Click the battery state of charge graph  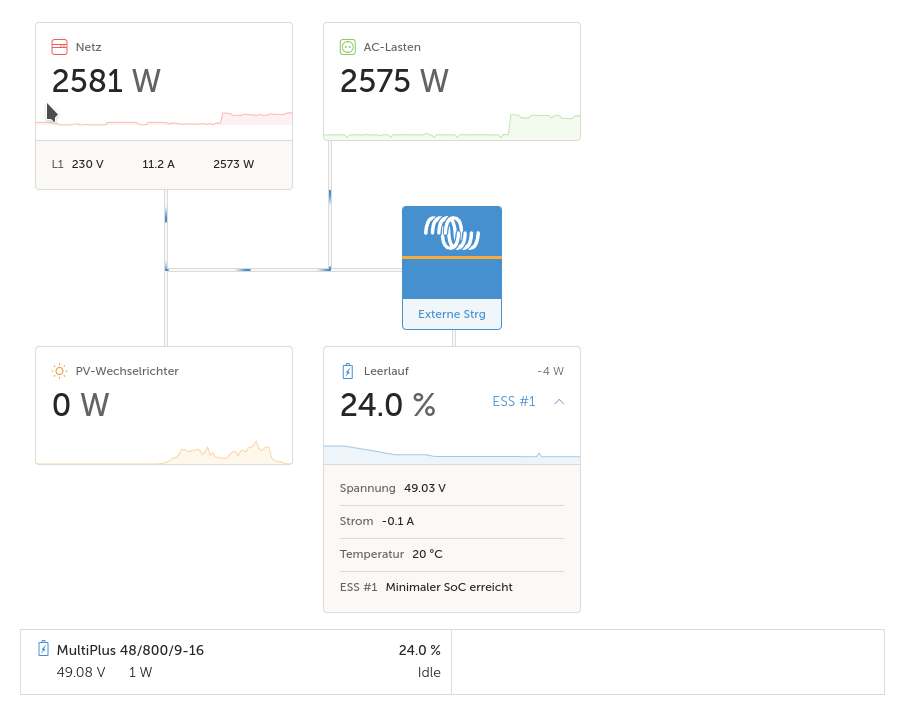[x=452, y=455]
